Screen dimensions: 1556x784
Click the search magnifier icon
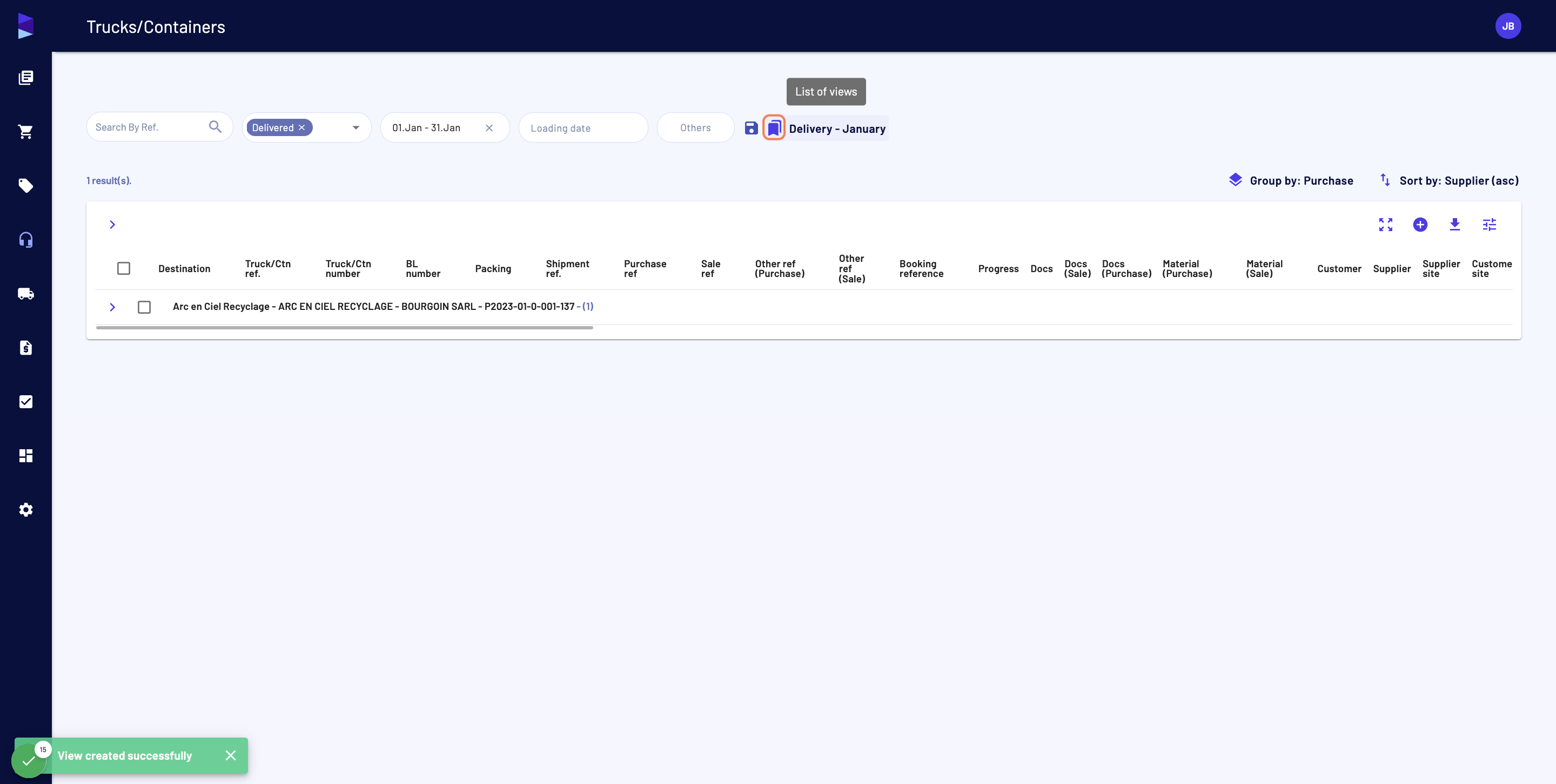(215, 127)
